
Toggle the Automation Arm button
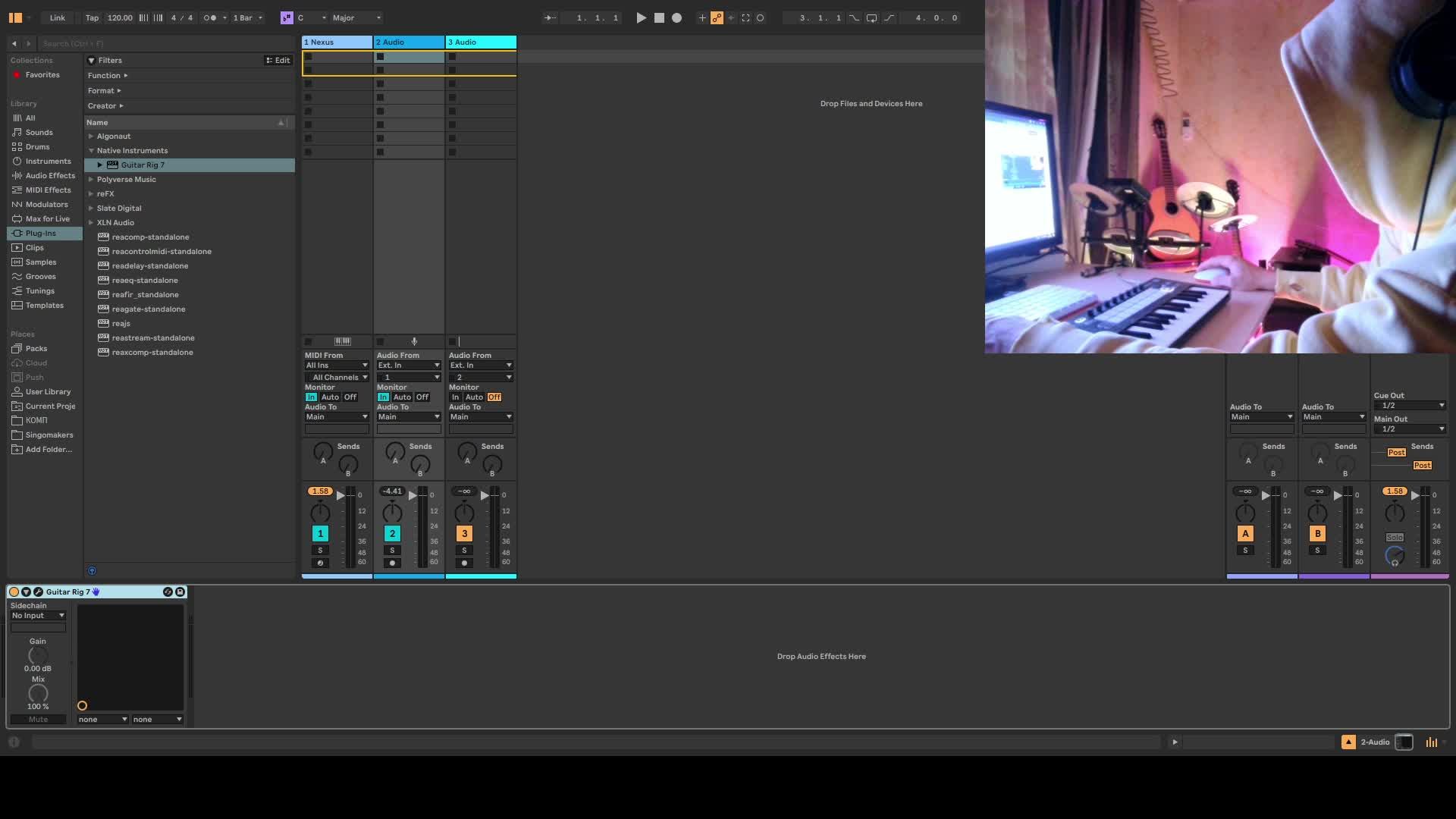pyautogui.click(x=717, y=17)
